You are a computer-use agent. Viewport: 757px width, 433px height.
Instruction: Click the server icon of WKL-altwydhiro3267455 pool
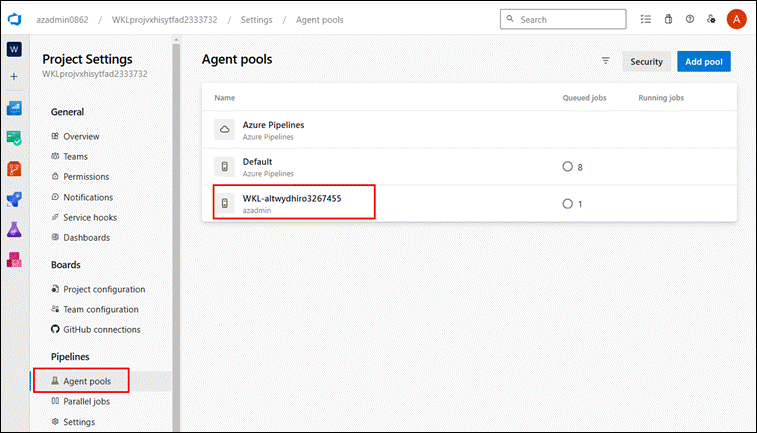point(224,203)
